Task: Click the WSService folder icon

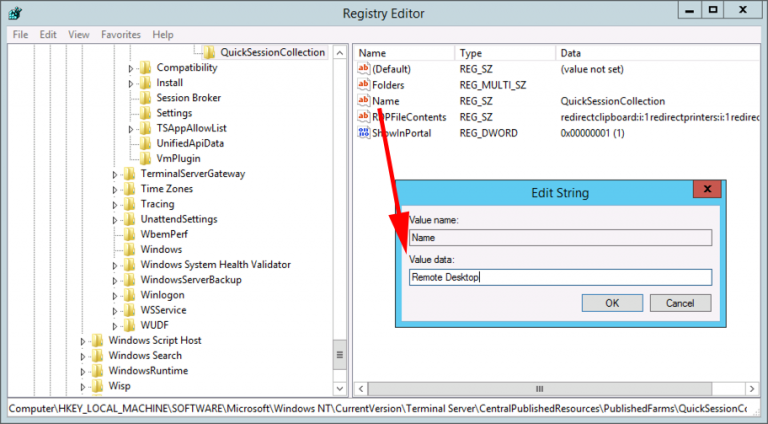Action: pyautogui.click(x=129, y=310)
